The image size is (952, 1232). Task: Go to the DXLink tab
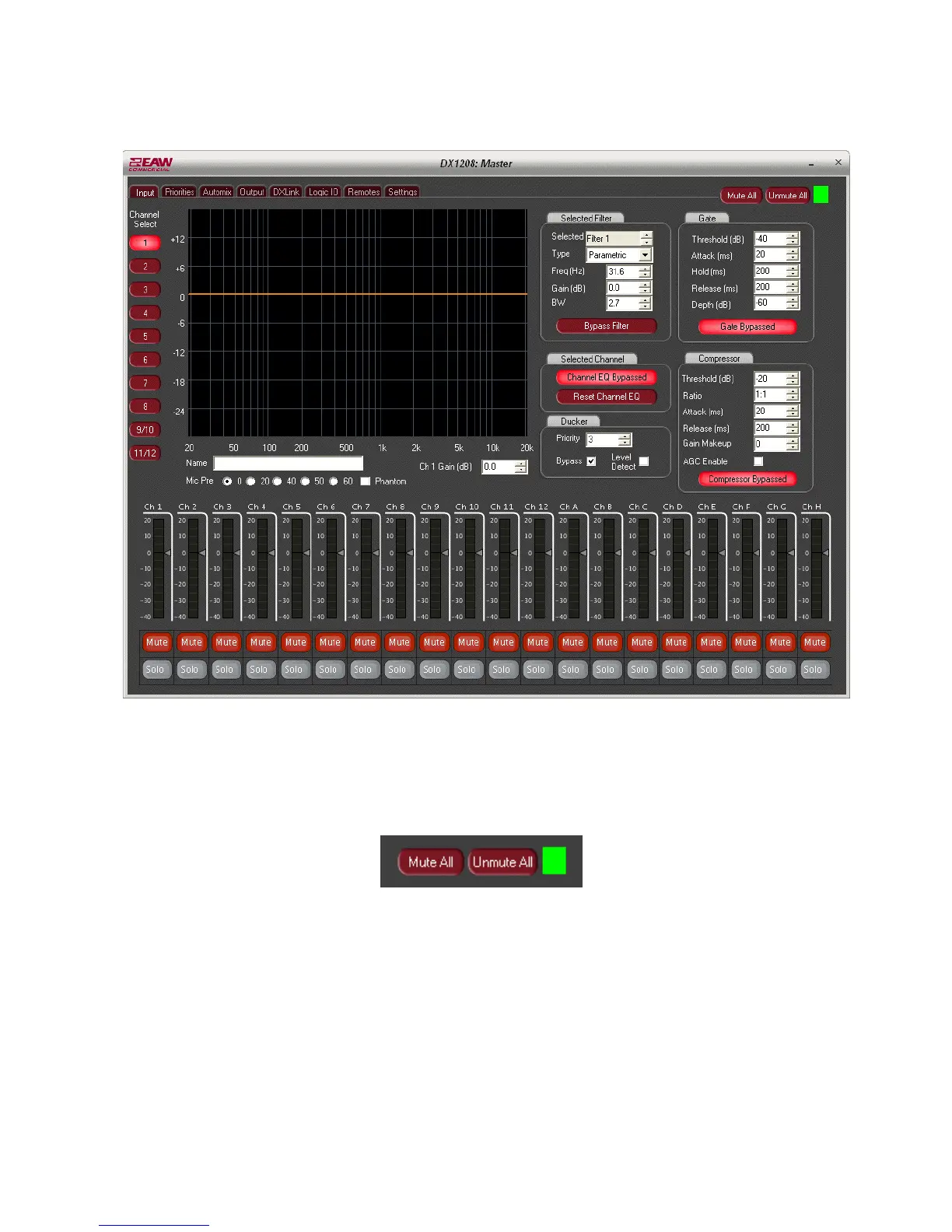[286, 192]
